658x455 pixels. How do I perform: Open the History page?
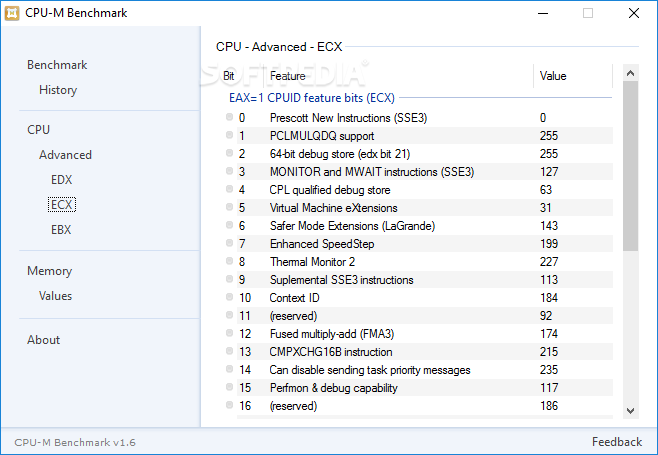[58, 90]
